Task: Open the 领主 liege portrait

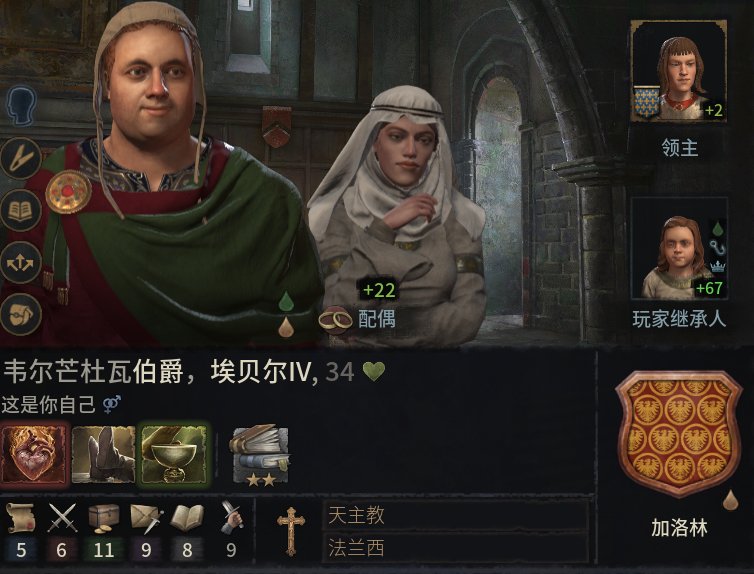Action: [x=679, y=71]
